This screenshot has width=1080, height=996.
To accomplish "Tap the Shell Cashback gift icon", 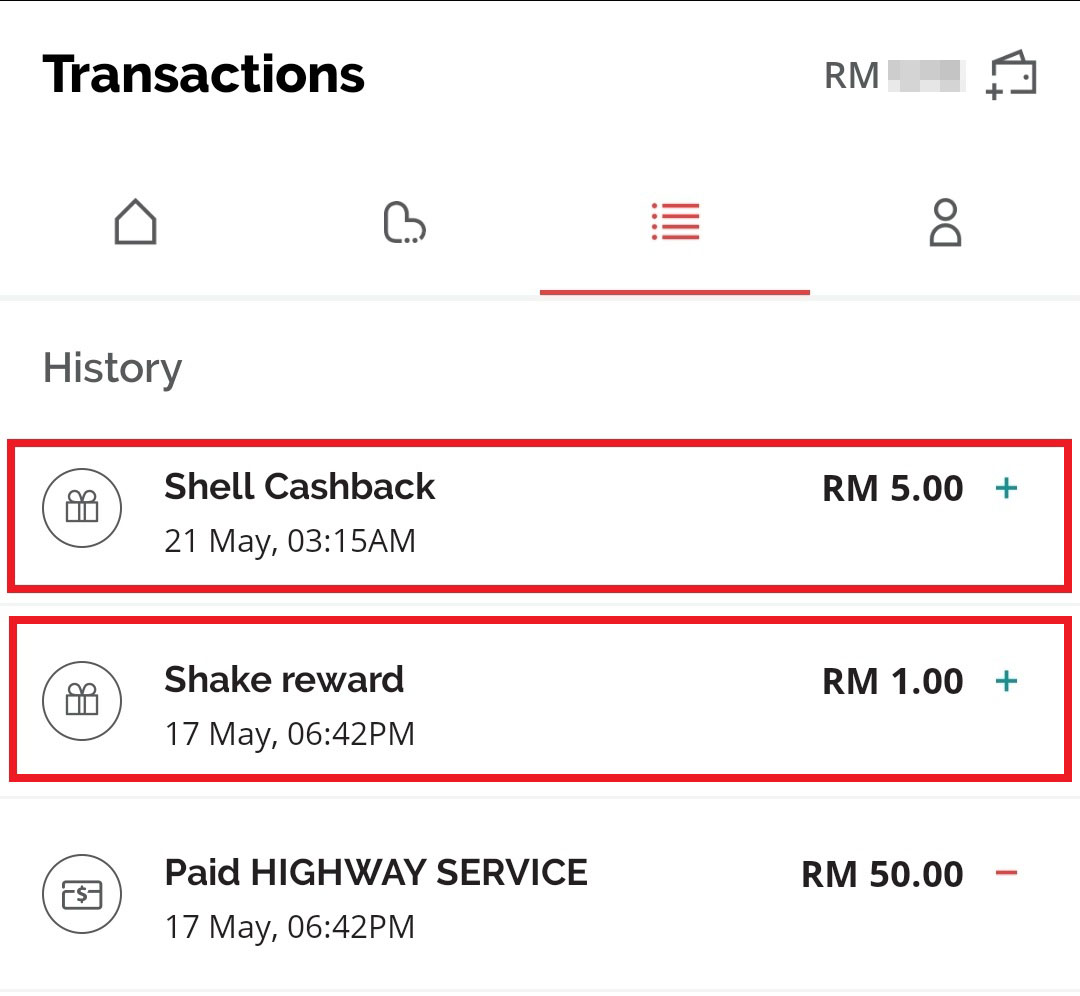I will coord(82,508).
